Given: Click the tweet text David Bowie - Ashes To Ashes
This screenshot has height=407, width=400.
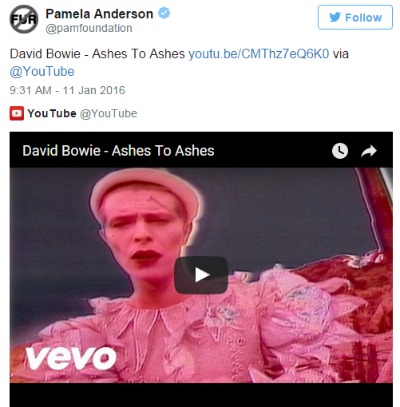Looking at the screenshot, I should click(x=97, y=54).
